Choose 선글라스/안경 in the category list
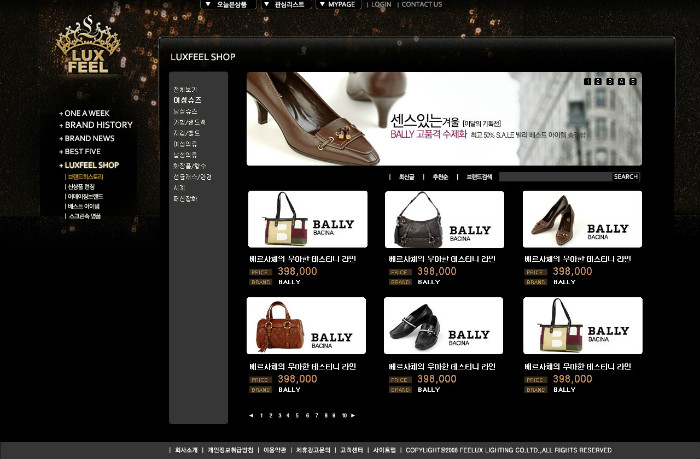Image resolution: width=700 pixels, height=459 pixels. click(x=192, y=177)
